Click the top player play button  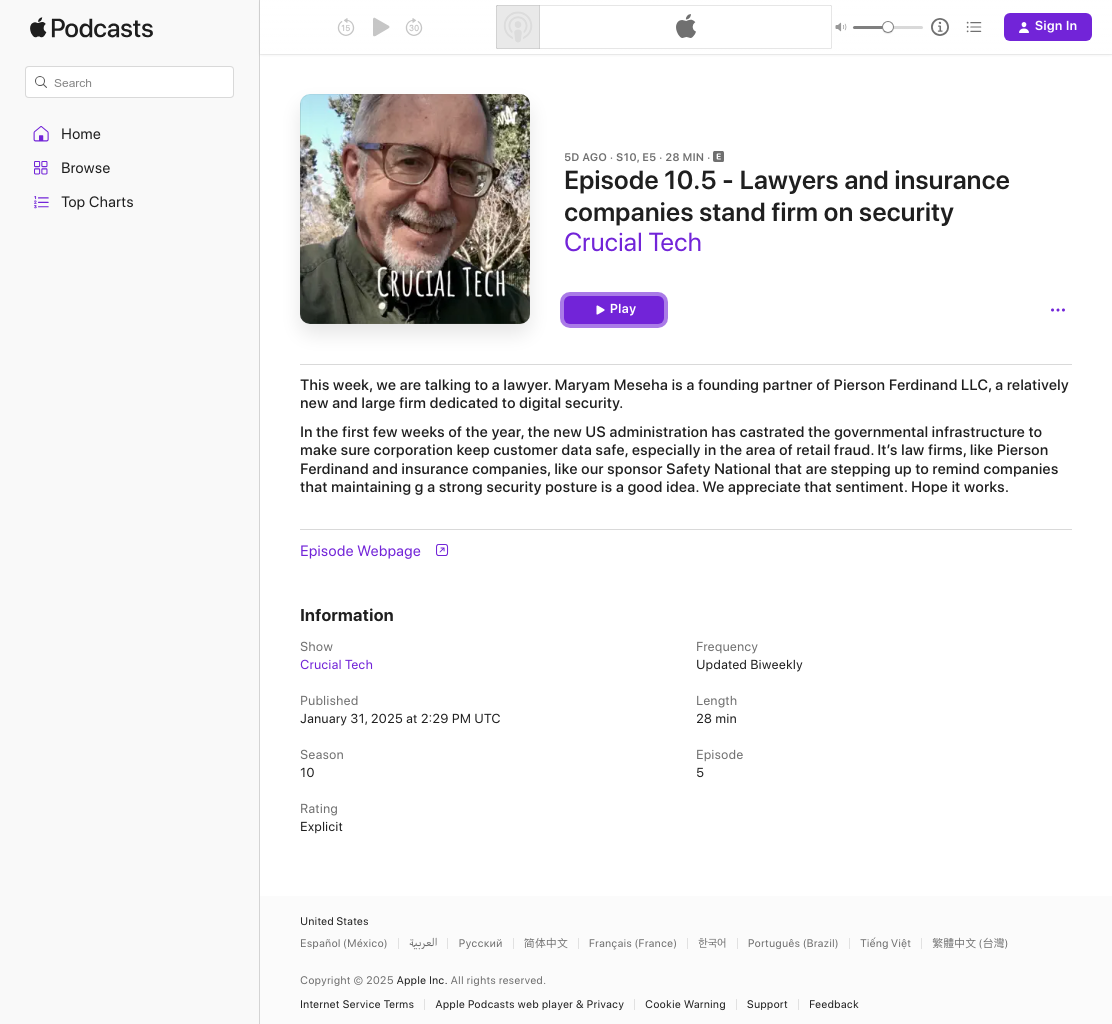coord(381,27)
